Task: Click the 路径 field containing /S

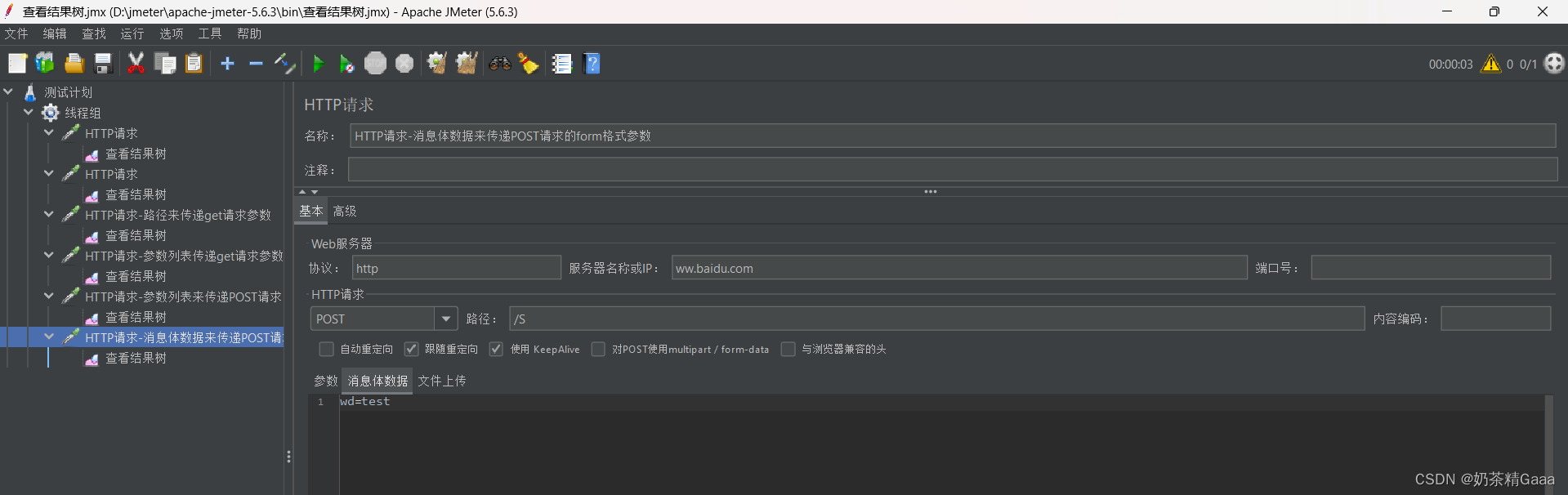Action: pyautogui.click(x=936, y=319)
